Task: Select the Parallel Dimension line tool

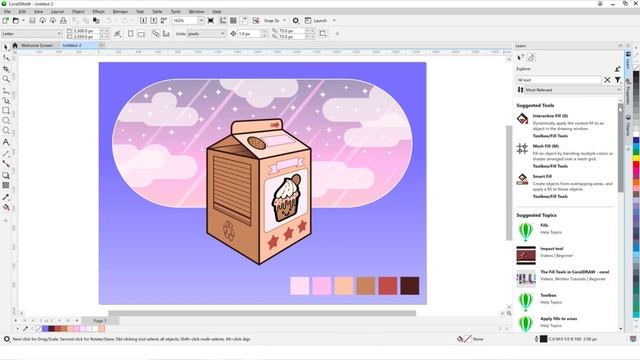Action: 6,153
